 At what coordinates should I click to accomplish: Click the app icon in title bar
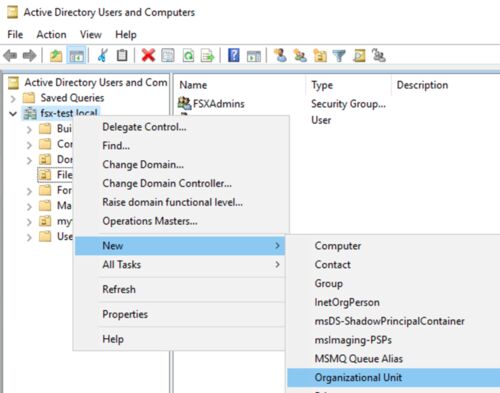(13, 12)
